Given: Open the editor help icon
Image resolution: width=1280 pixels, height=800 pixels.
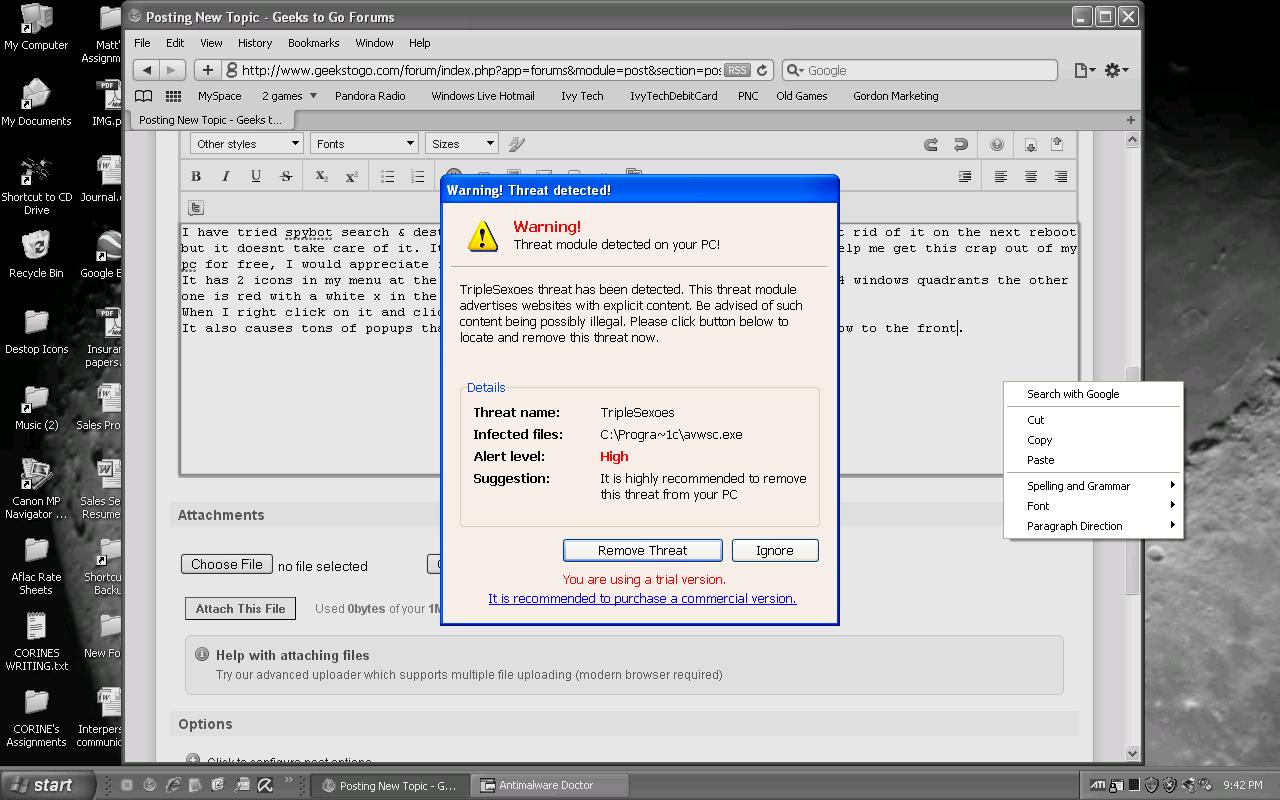Looking at the screenshot, I should [x=997, y=144].
